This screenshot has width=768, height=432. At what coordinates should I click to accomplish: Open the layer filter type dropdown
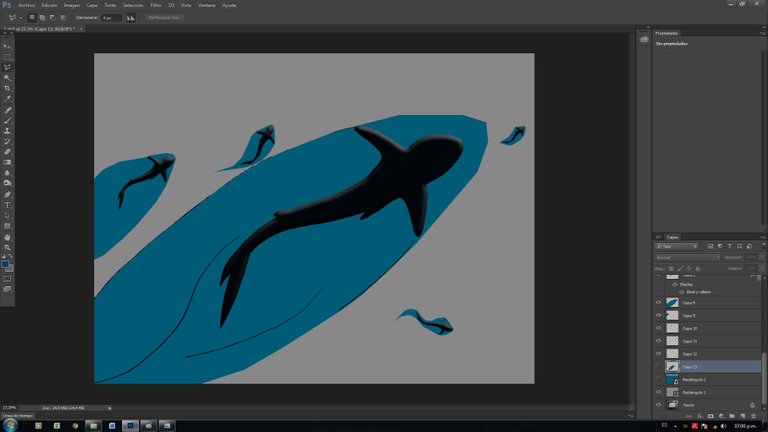[x=675, y=245]
